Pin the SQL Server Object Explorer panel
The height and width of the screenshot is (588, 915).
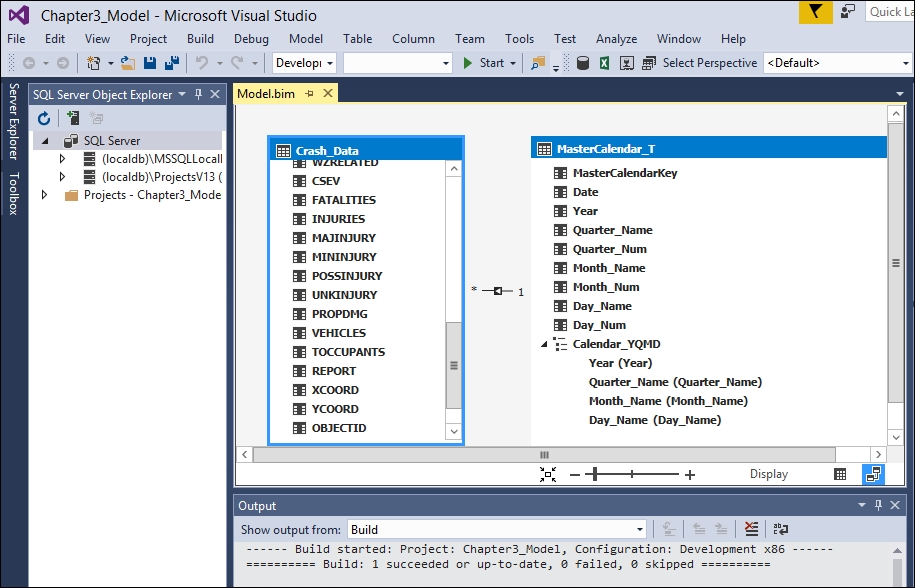[x=198, y=94]
